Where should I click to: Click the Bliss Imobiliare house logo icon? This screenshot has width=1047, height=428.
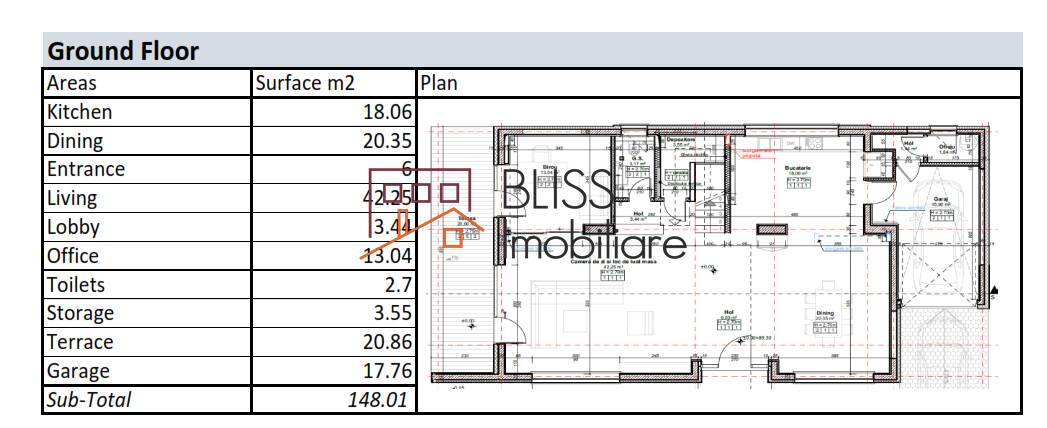(x=420, y=212)
